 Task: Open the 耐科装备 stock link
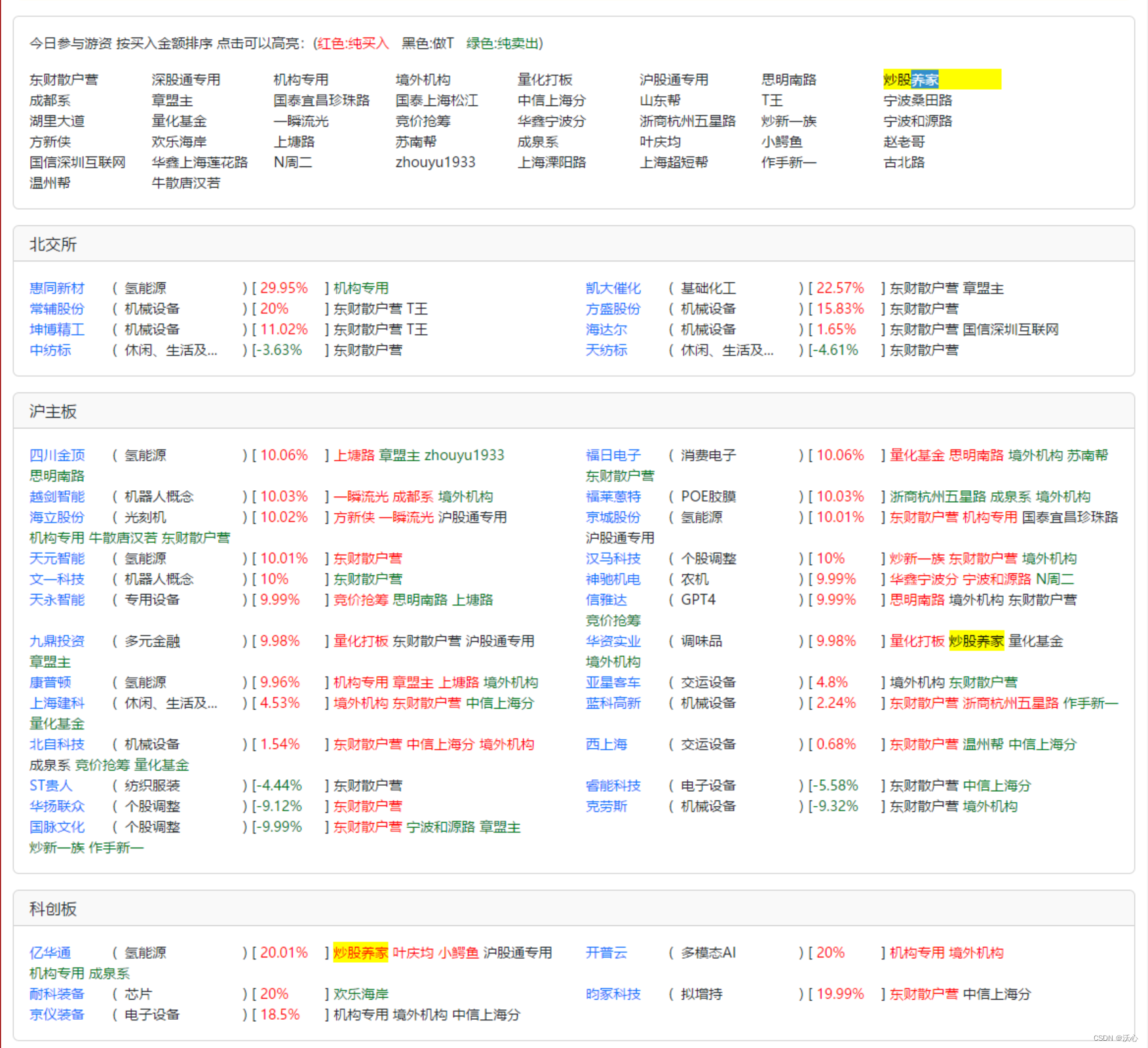[x=56, y=994]
